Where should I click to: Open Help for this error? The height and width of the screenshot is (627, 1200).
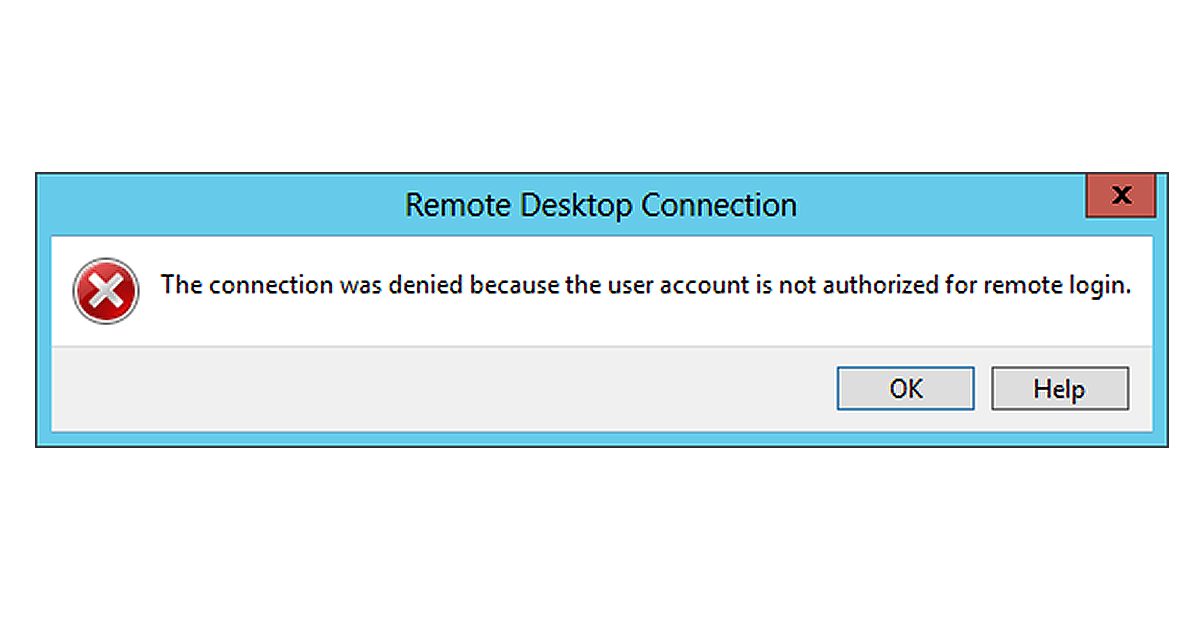[x=1059, y=388]
